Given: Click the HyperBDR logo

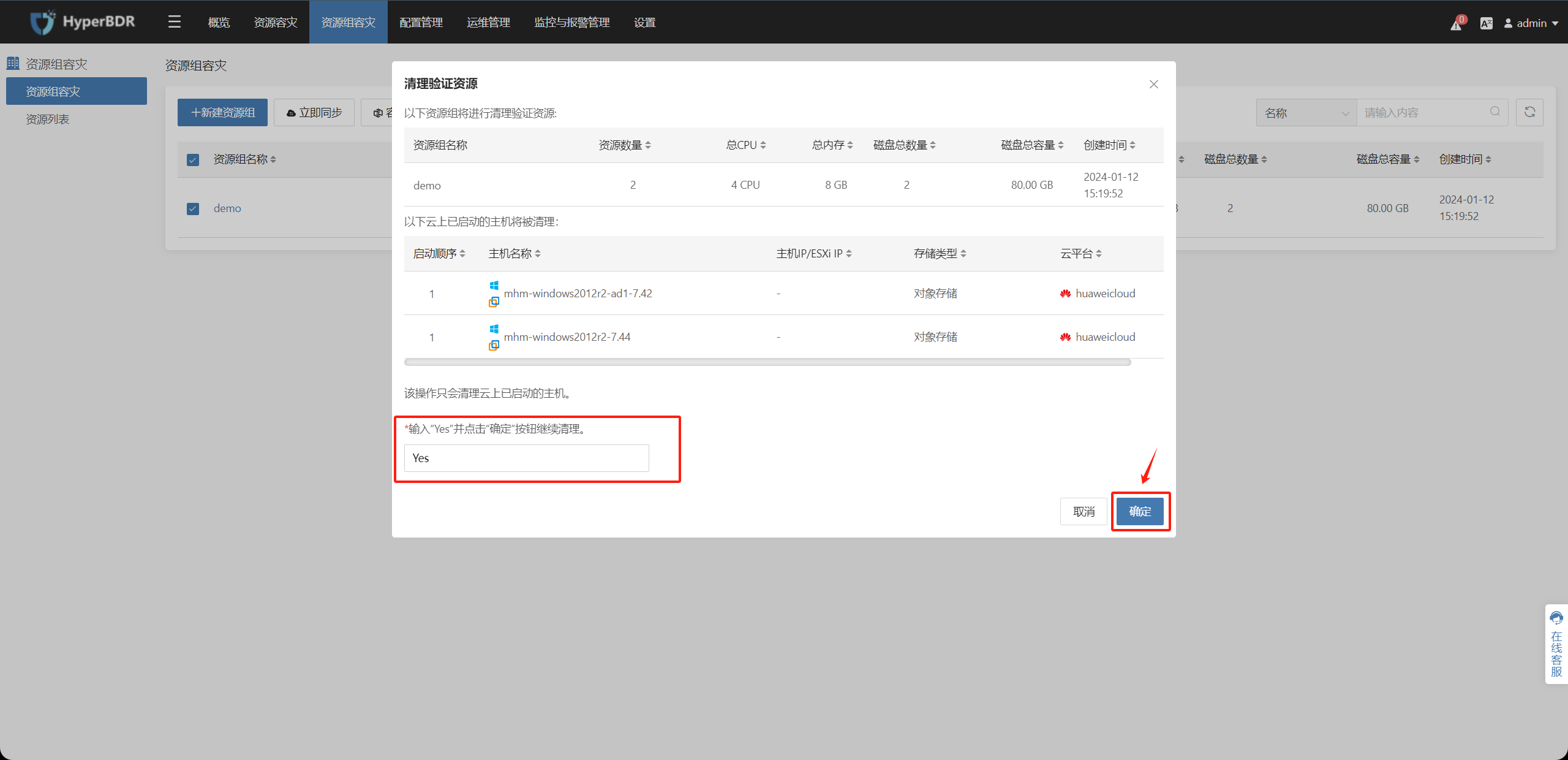Looking at the screenshot, I should [x=83, y=22].
